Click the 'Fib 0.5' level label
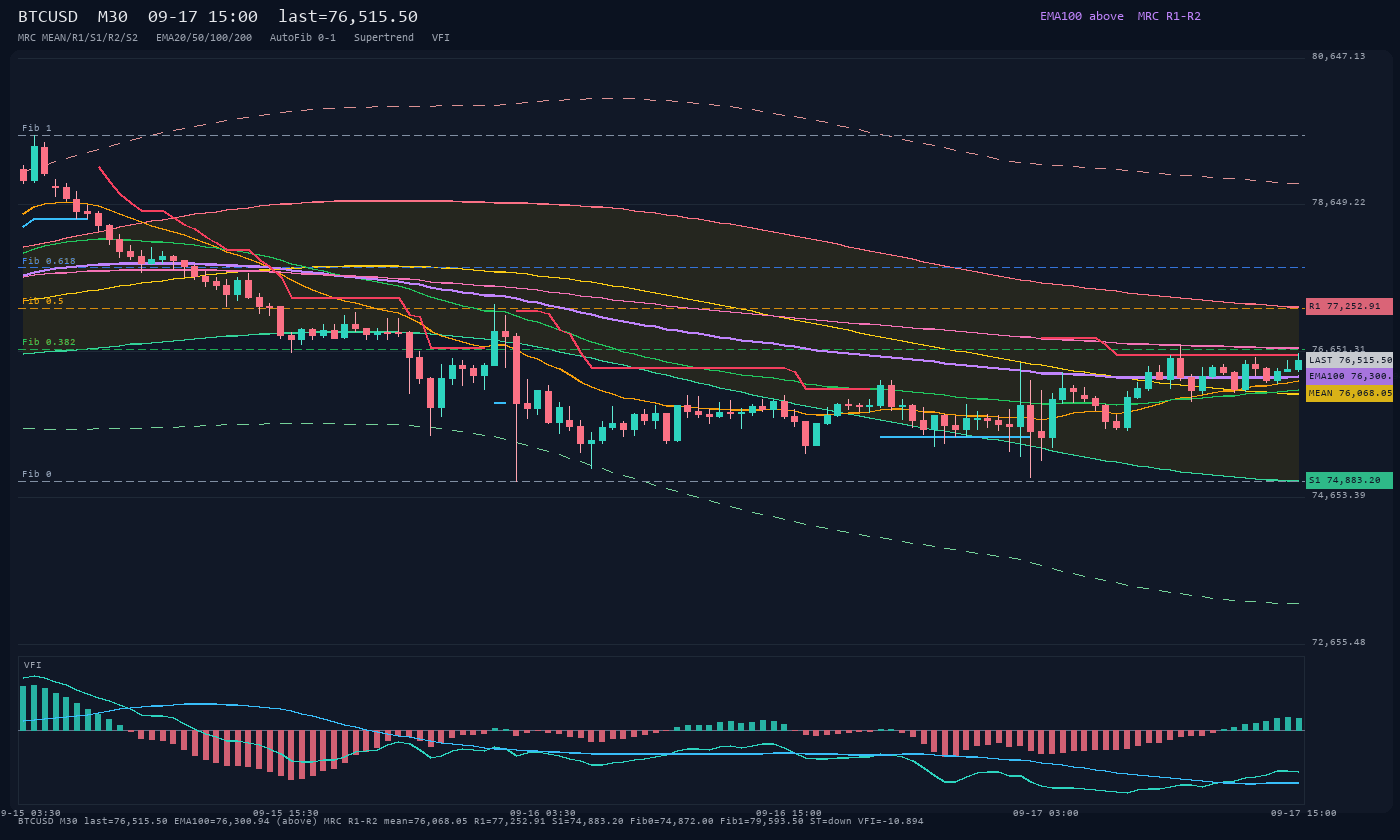1400x840 pixels. (43, 301)
